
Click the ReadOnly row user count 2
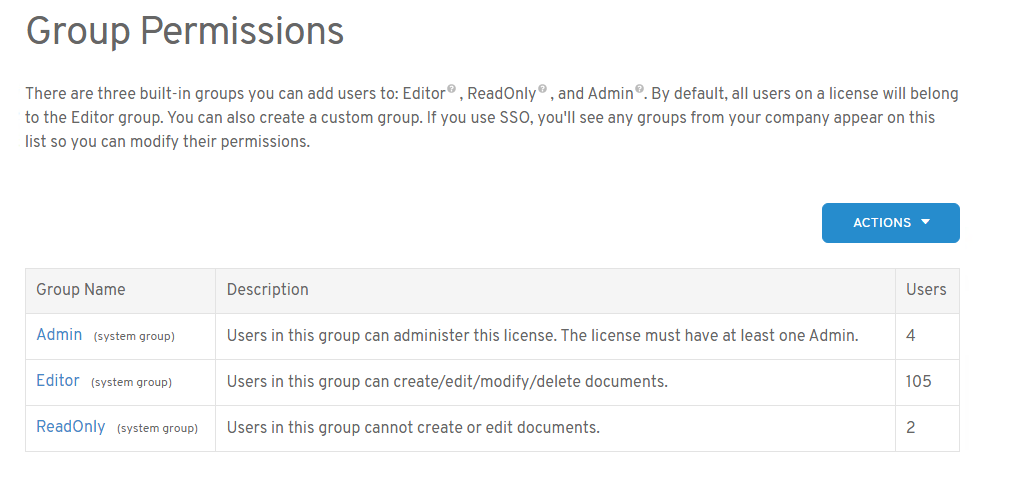pos(911,428)
